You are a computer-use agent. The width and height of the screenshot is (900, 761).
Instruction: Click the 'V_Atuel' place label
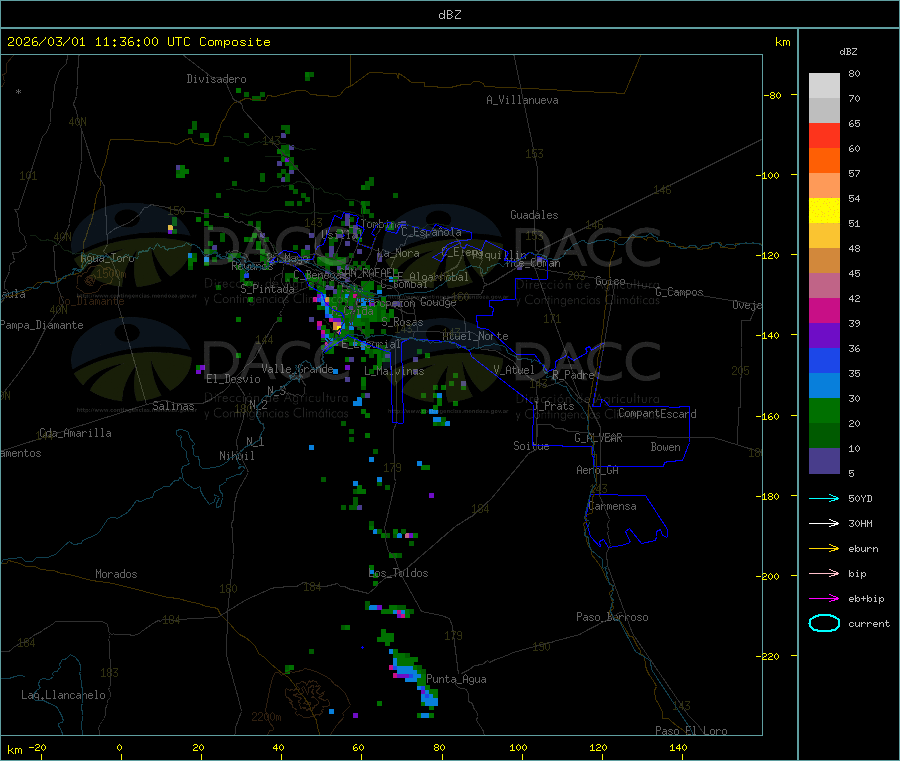pyautogui.click(x=514, y=370)
